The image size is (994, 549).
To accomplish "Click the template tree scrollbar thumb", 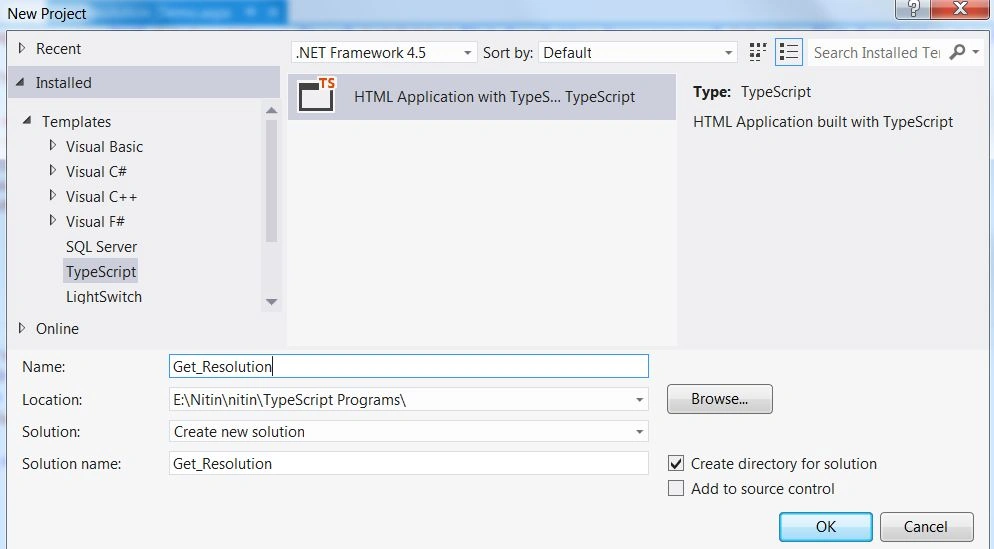I will tap(271, 181).
